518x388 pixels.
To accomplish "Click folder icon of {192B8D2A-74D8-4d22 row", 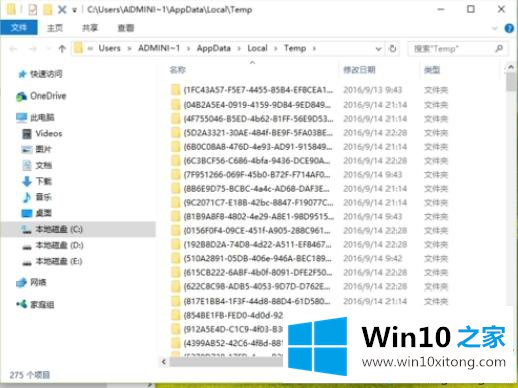I will pos(175,245).
